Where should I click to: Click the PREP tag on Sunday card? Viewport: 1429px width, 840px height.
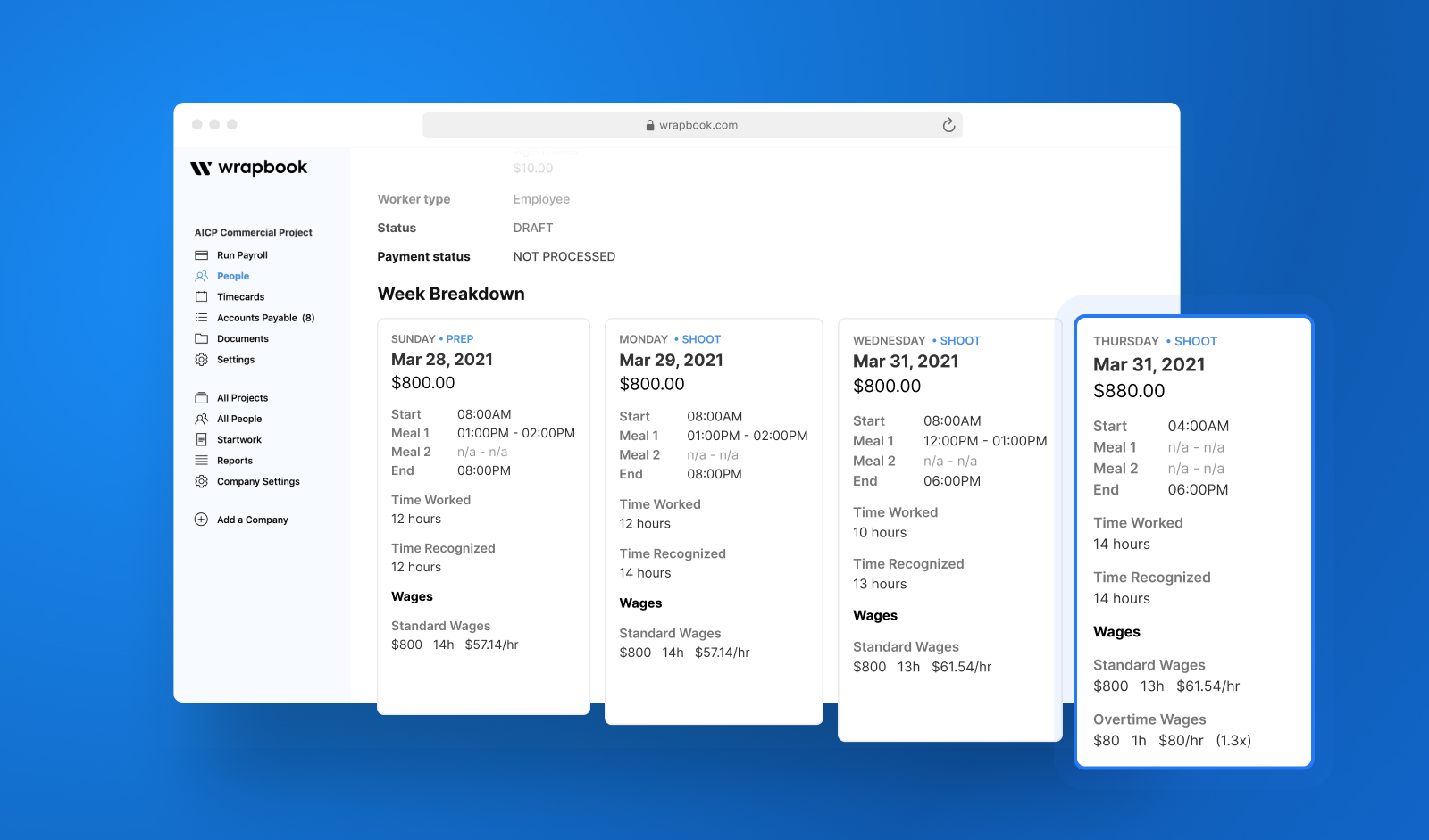coord(460,339)
